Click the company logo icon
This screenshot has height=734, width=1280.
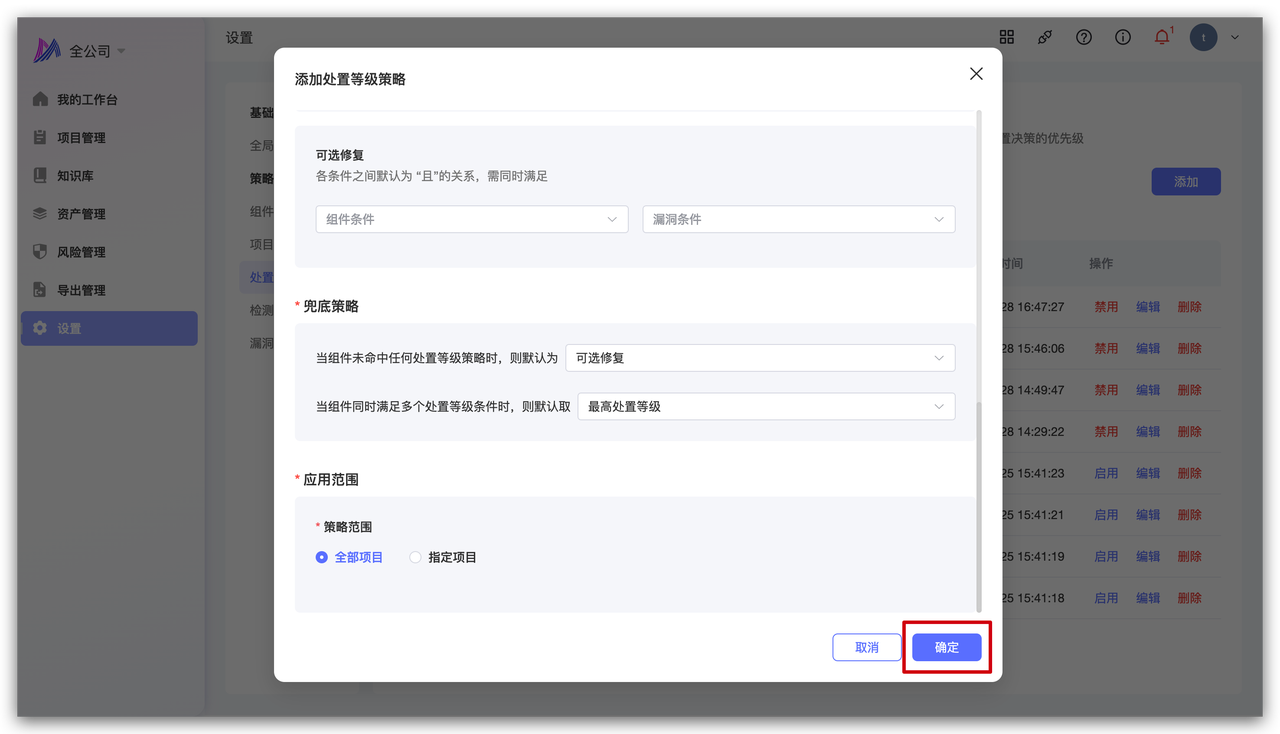[47, 51]
